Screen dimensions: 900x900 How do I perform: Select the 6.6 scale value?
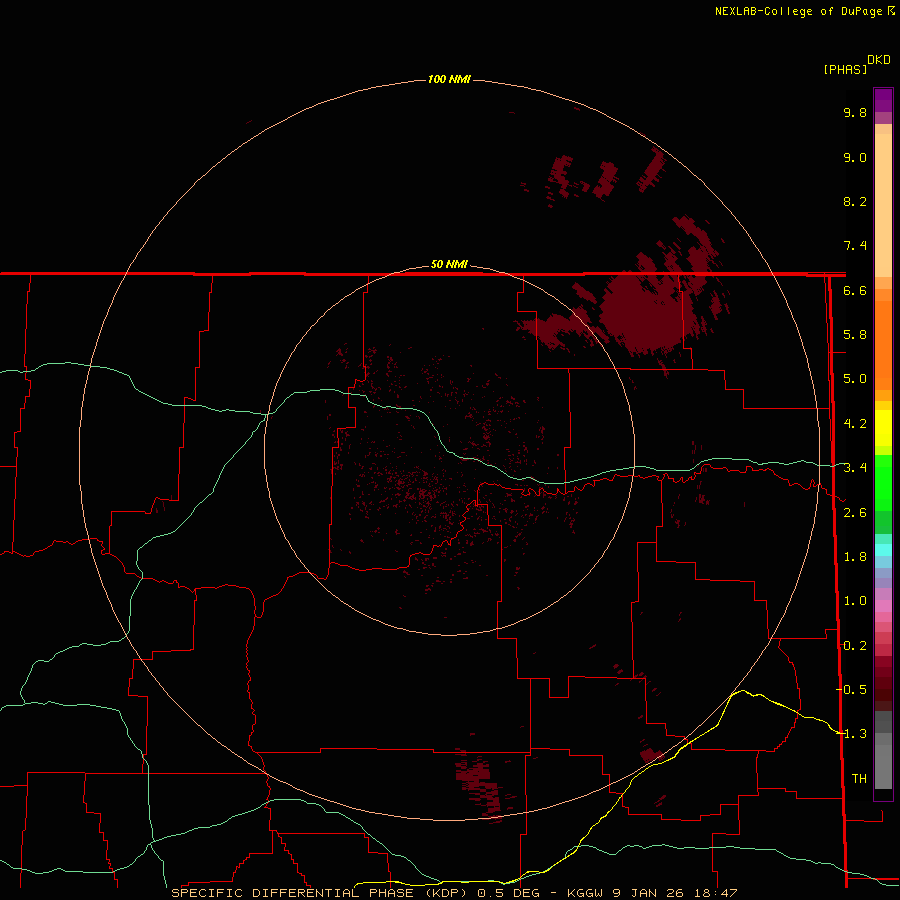[x=855, y=290]
